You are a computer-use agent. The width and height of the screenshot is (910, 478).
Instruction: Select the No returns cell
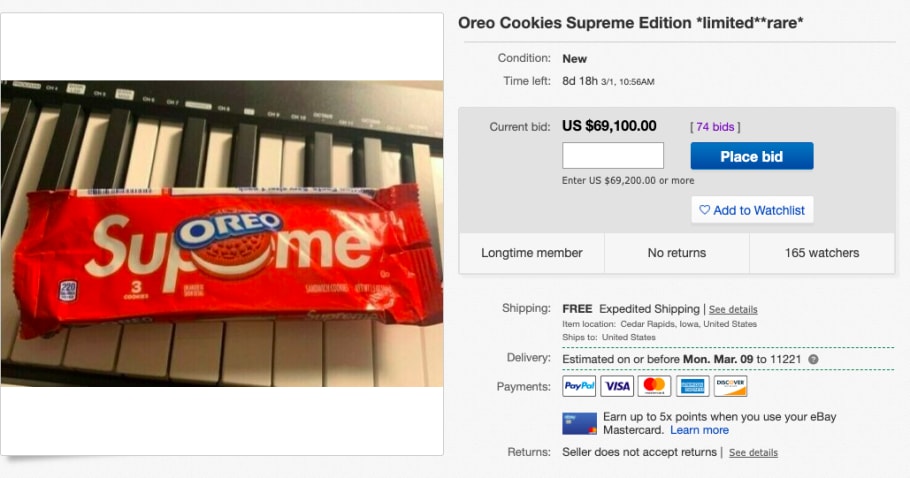pos(676,254)
